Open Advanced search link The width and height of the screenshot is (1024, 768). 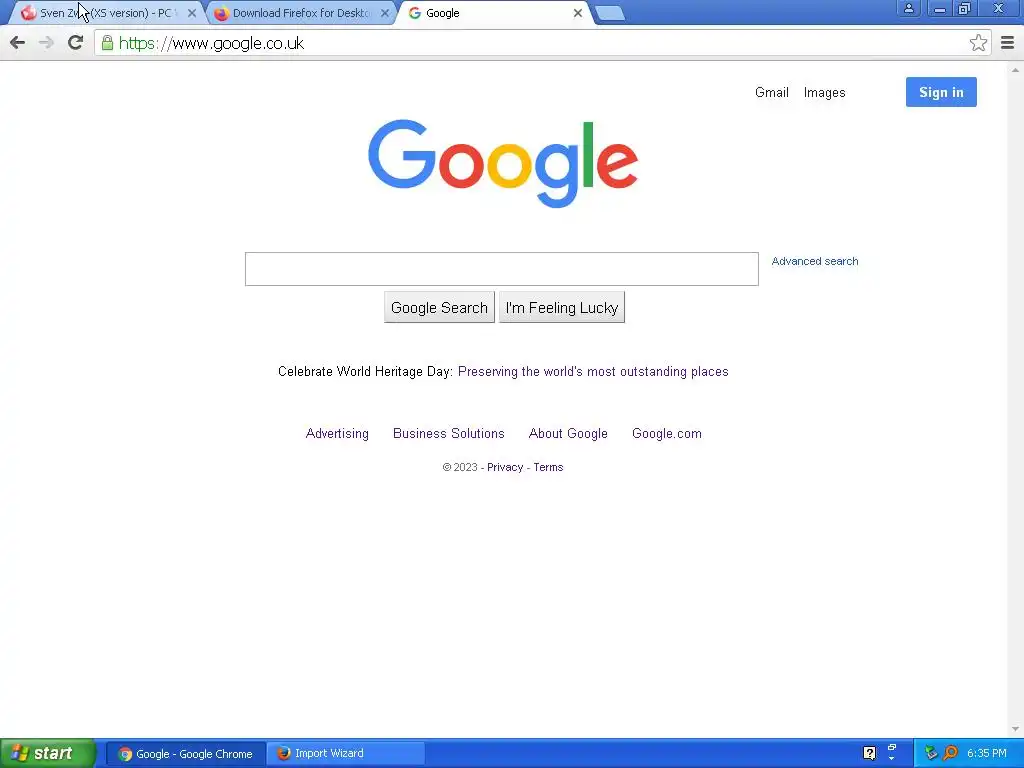(815, 261)
